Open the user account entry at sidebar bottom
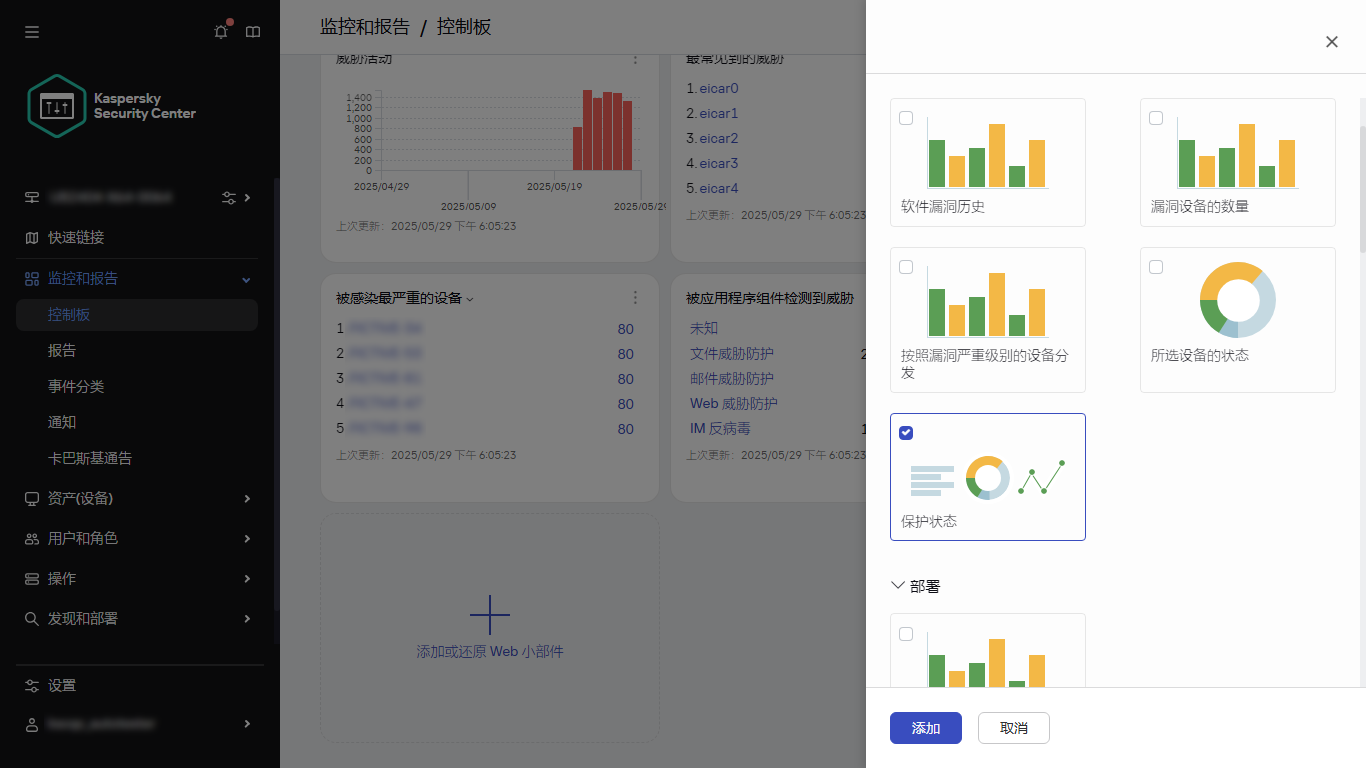This screenshot has width=1366, height=768. (x=100, y=723)
